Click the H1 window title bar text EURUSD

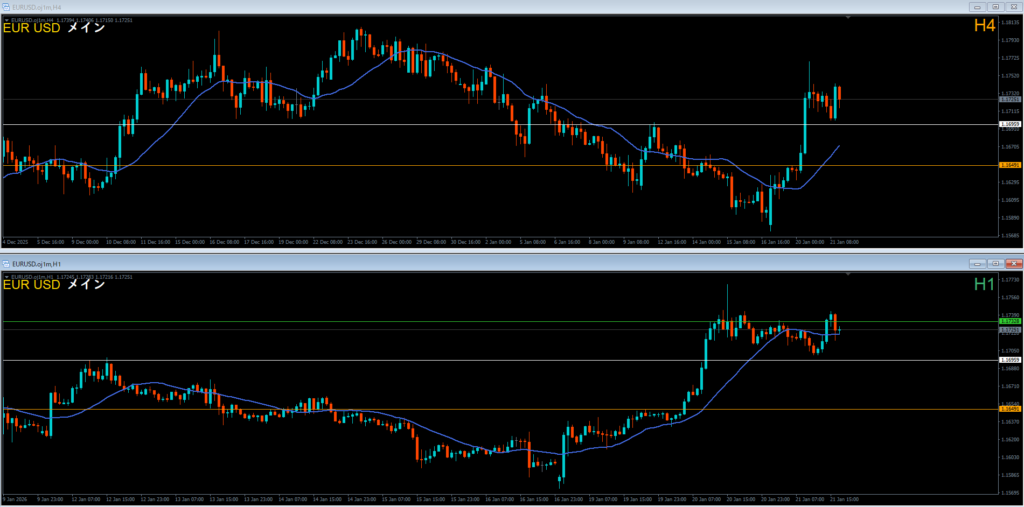tap(40, 263)
